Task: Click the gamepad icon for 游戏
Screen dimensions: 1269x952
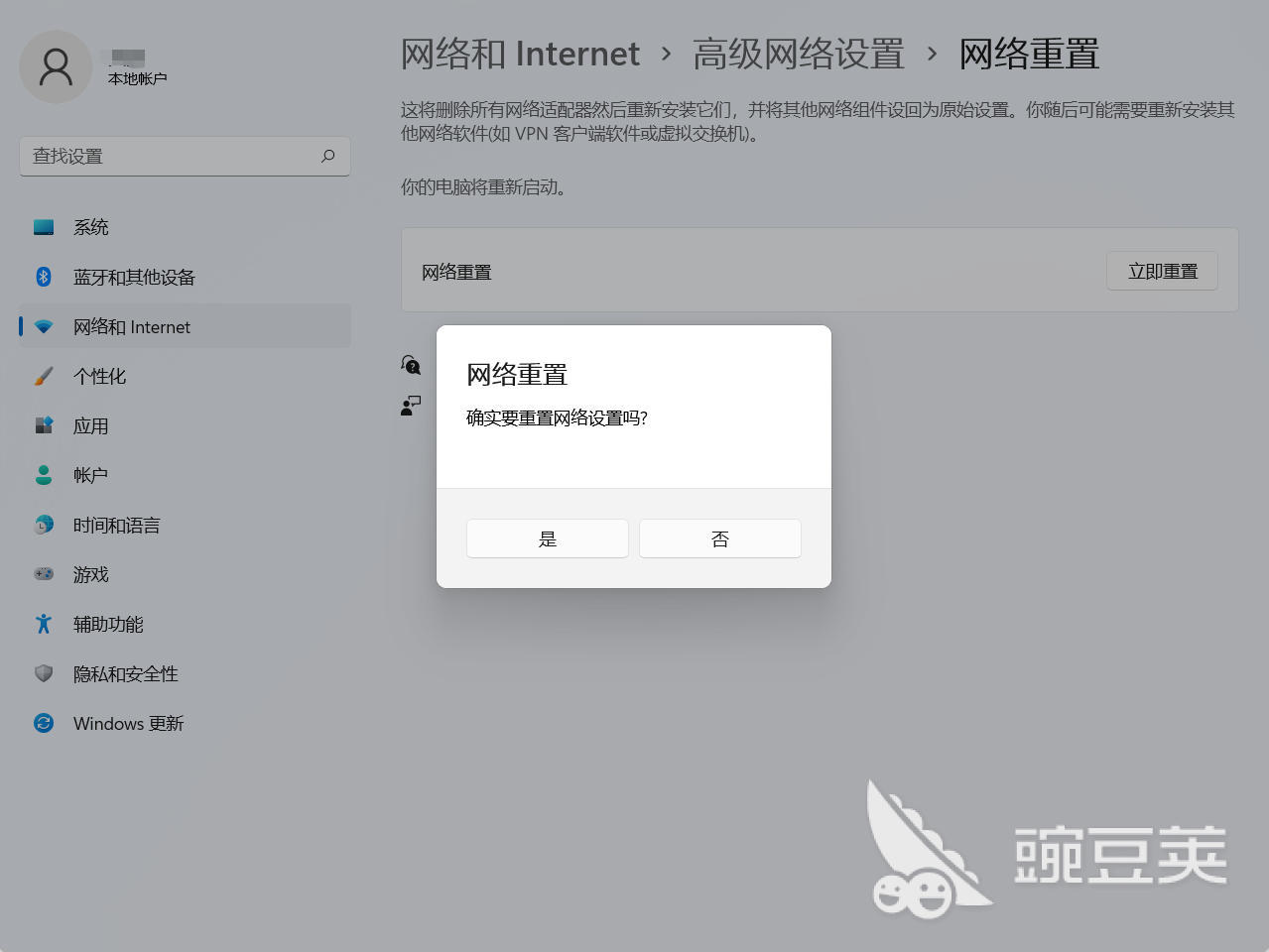Action: click(44, 574)
